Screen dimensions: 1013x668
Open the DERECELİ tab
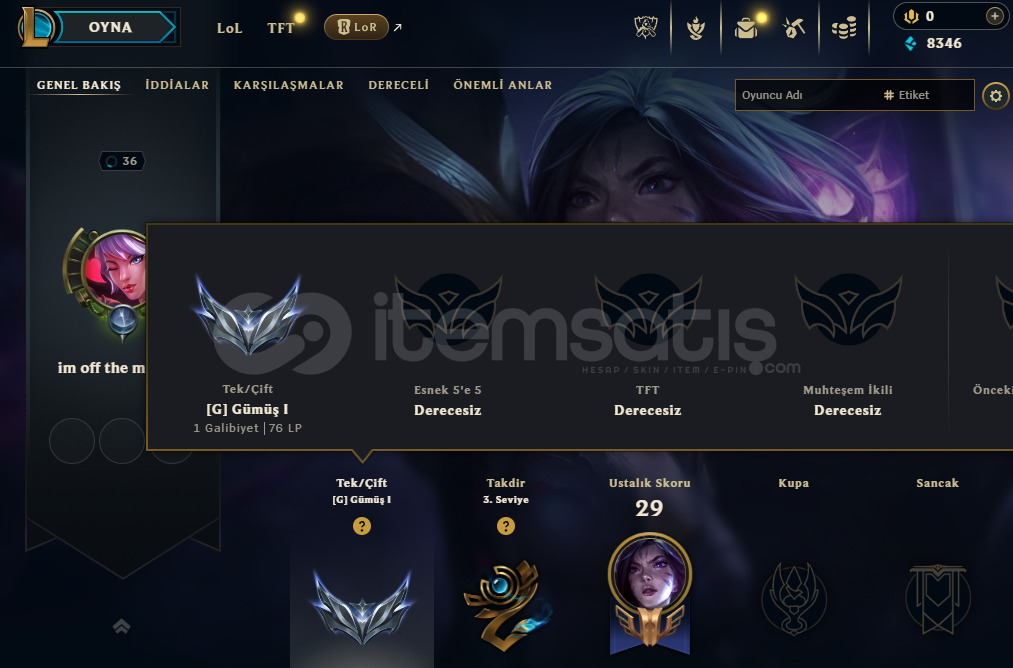(x=399, y=85)
